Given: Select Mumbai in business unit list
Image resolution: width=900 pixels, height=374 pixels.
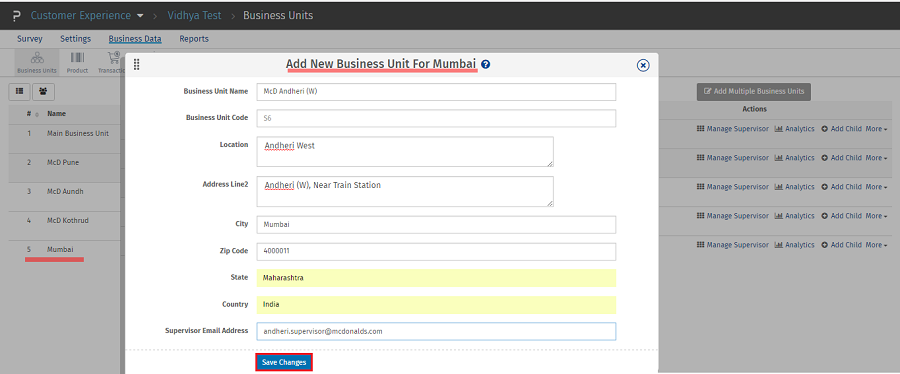Looking at the screenshot, I should point(60,250).
